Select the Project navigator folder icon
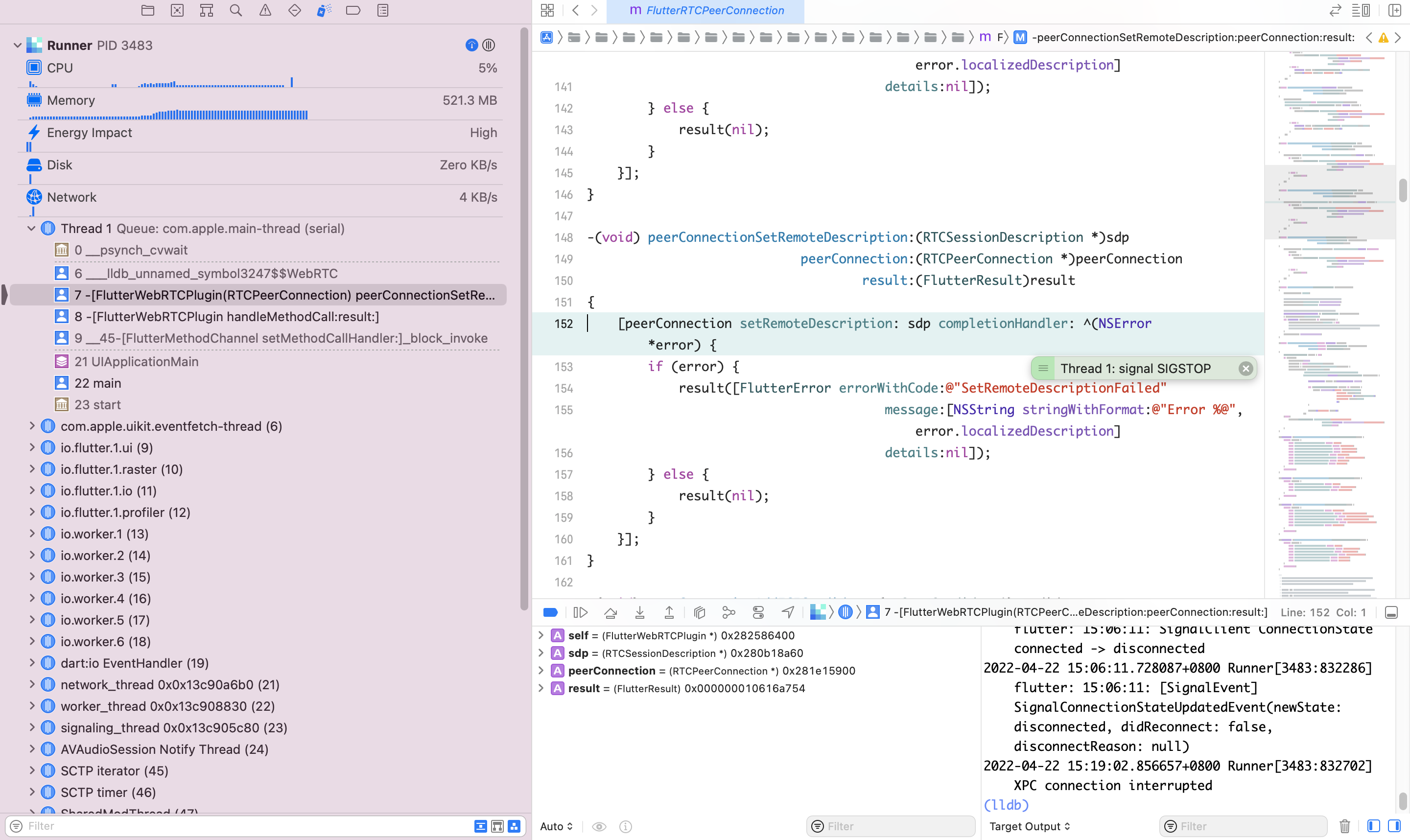This screenshot has height=840, width=1410. pyautogui.click(x=147, y=10)
